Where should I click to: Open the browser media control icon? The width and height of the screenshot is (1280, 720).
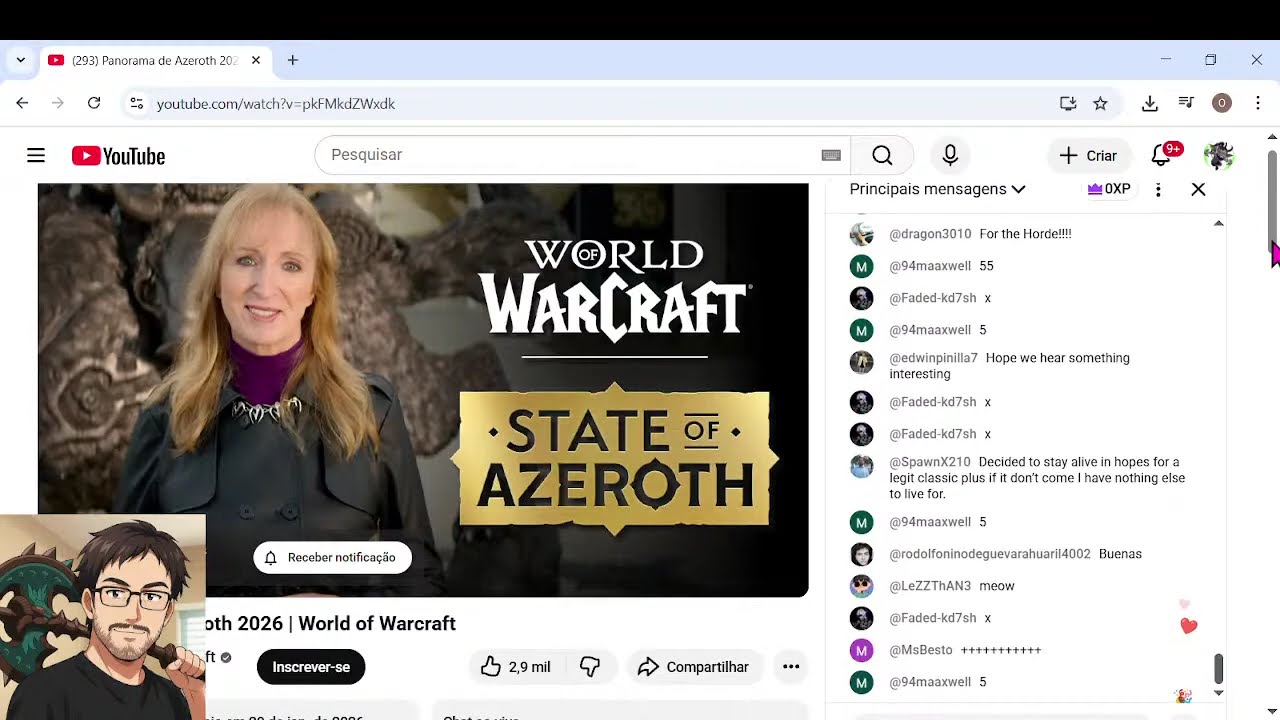tap(1186, 103)
